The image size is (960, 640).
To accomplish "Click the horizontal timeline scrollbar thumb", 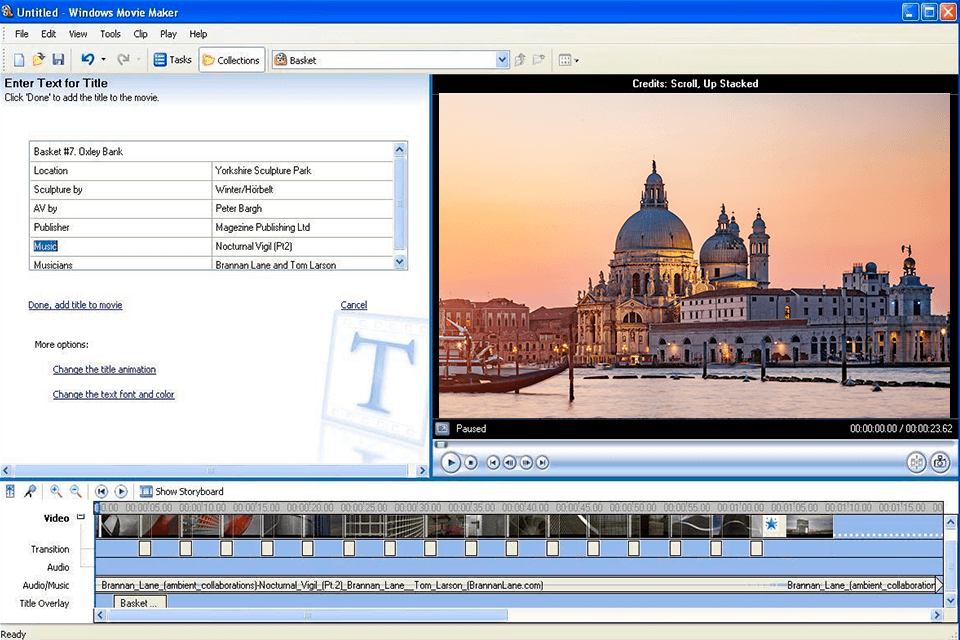I will click(x=308, y=615).
